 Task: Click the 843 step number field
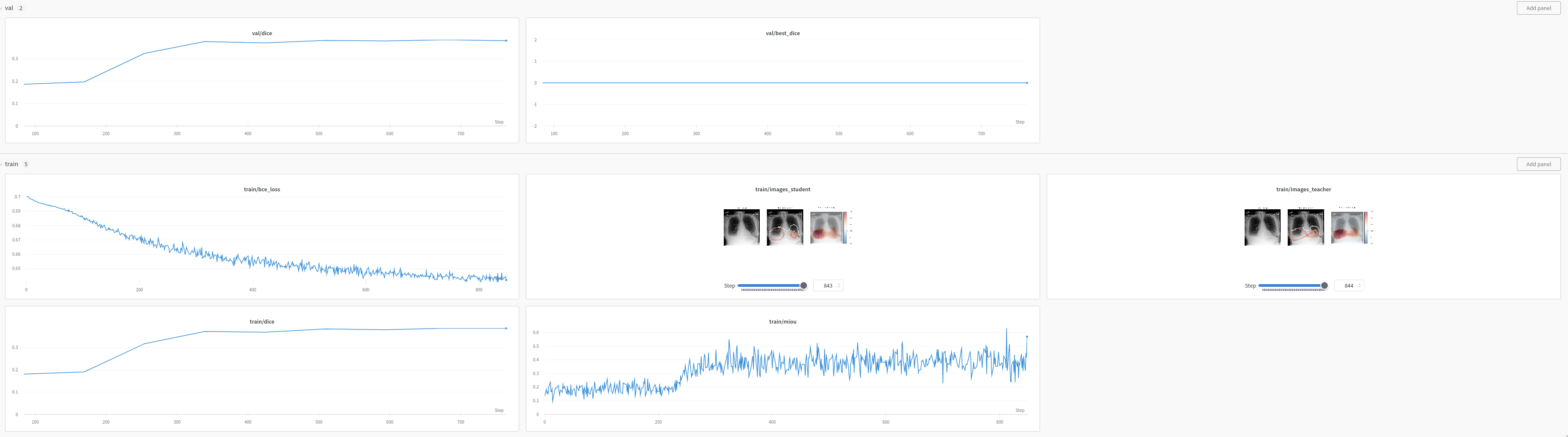coord(828,285)
